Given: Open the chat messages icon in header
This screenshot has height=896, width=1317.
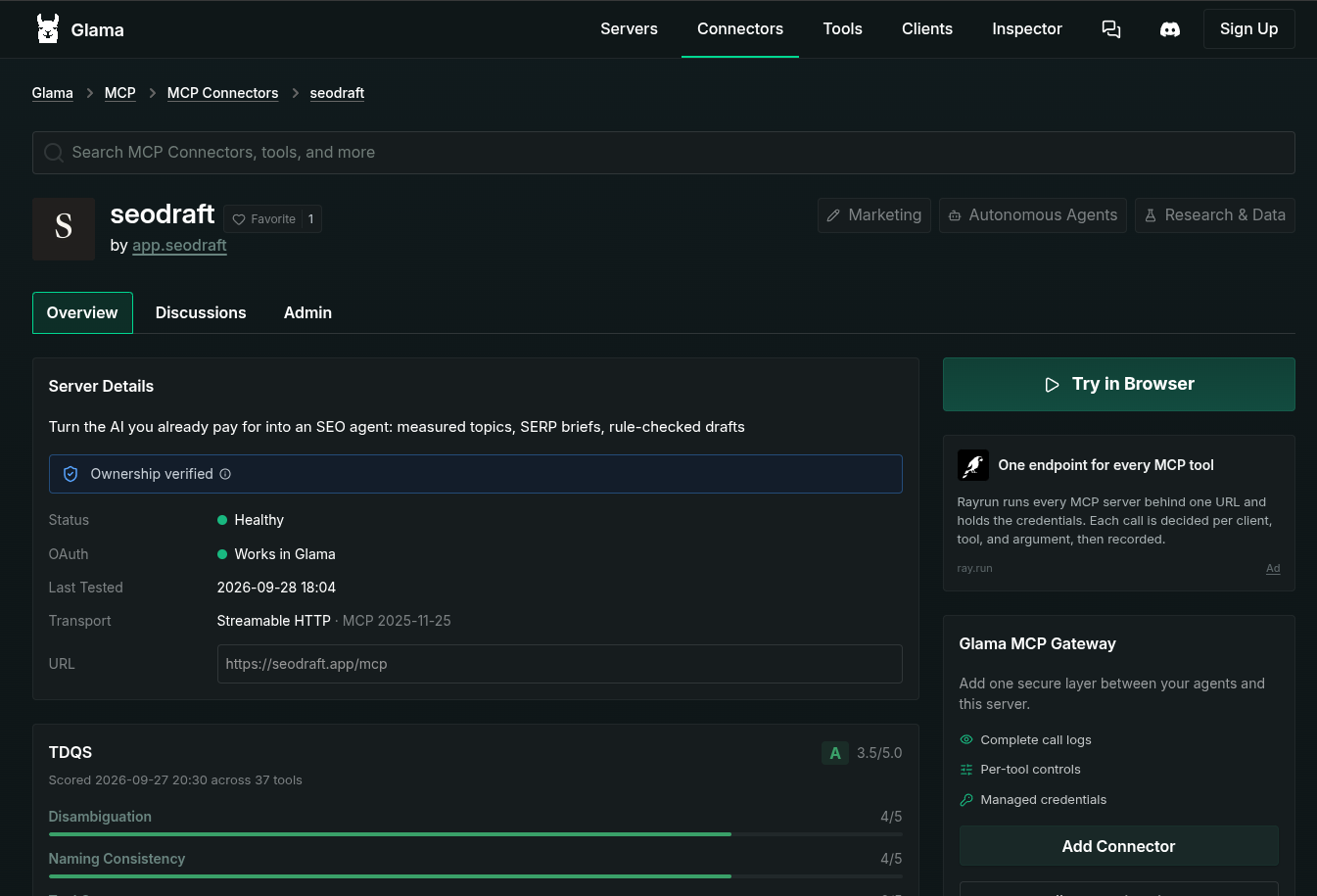Looking at the screenshot, I should 1111,29.
